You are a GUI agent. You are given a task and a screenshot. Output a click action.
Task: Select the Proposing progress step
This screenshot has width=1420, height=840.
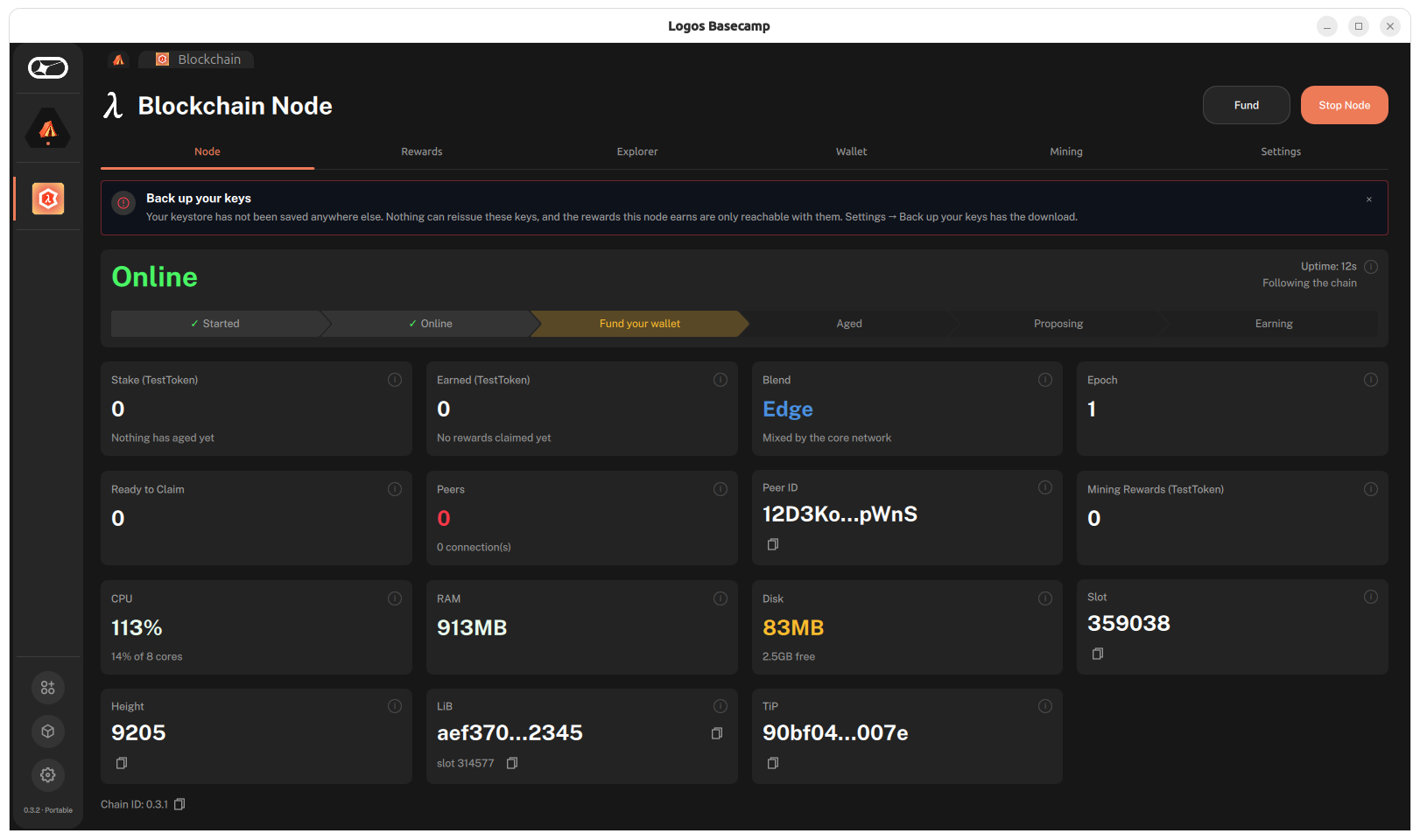coord(1058,324)
